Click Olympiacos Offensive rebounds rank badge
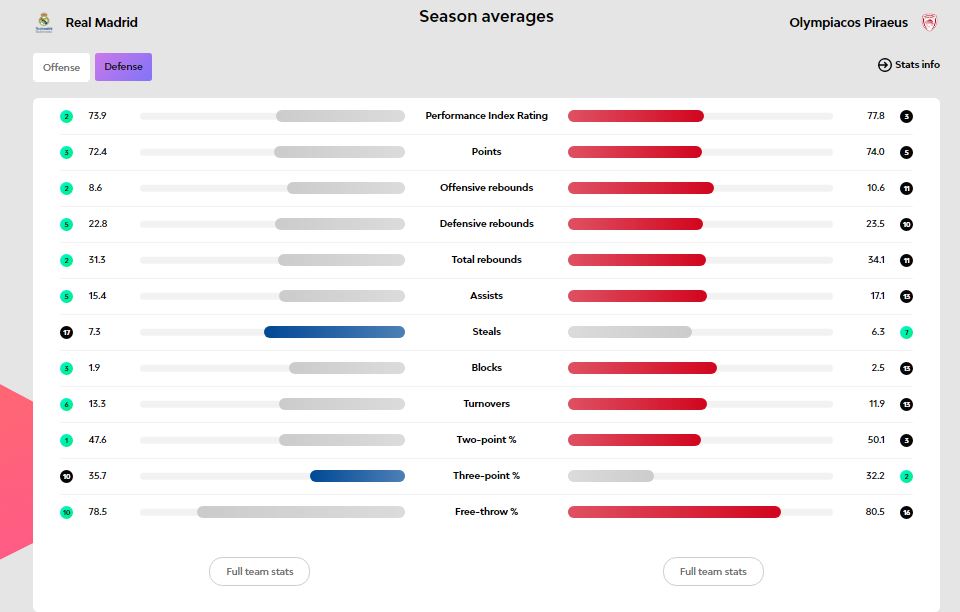Viewport: 960px width, 612px height. (x=906, y=188)
